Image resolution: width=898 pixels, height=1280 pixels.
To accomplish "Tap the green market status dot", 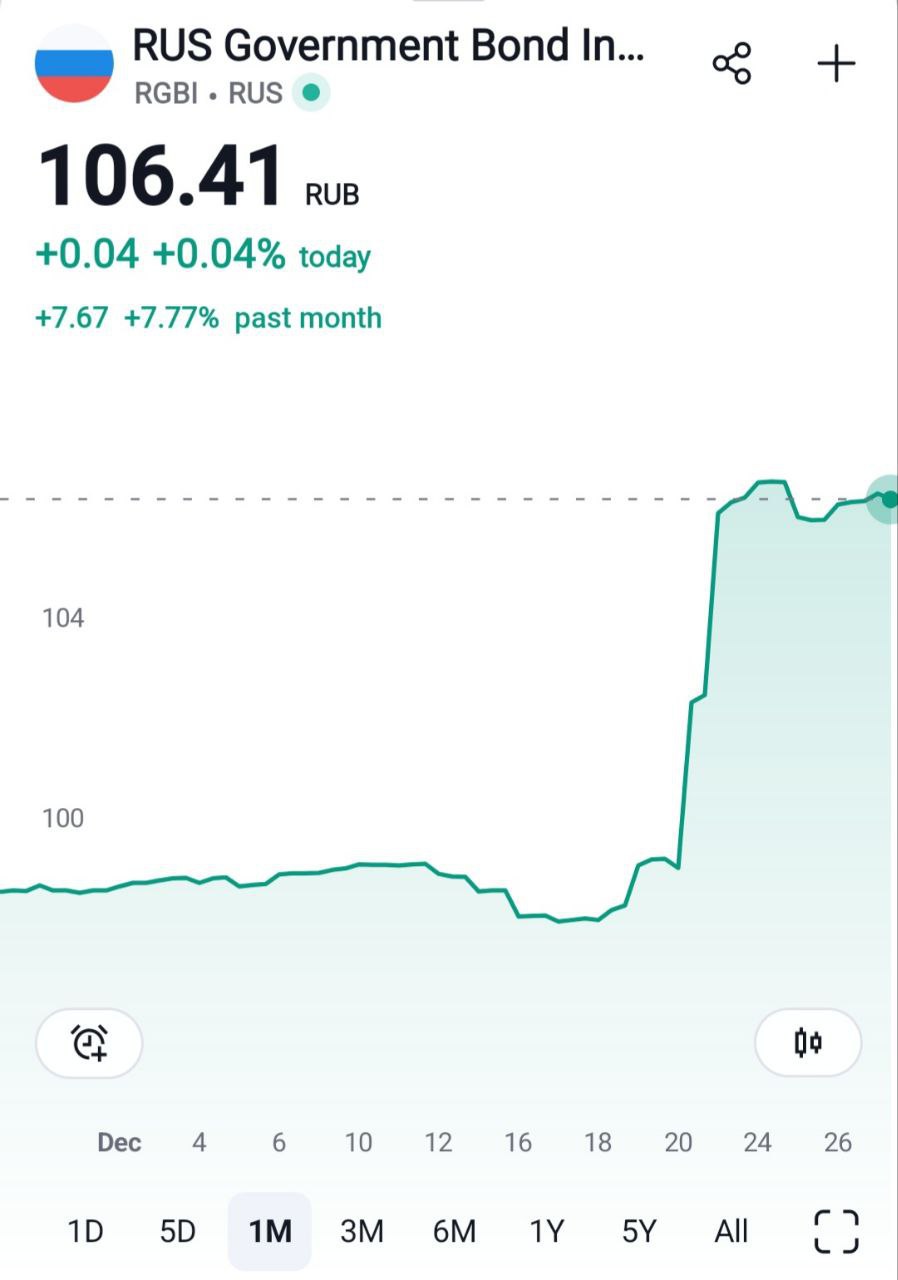I will coord(311,93).
